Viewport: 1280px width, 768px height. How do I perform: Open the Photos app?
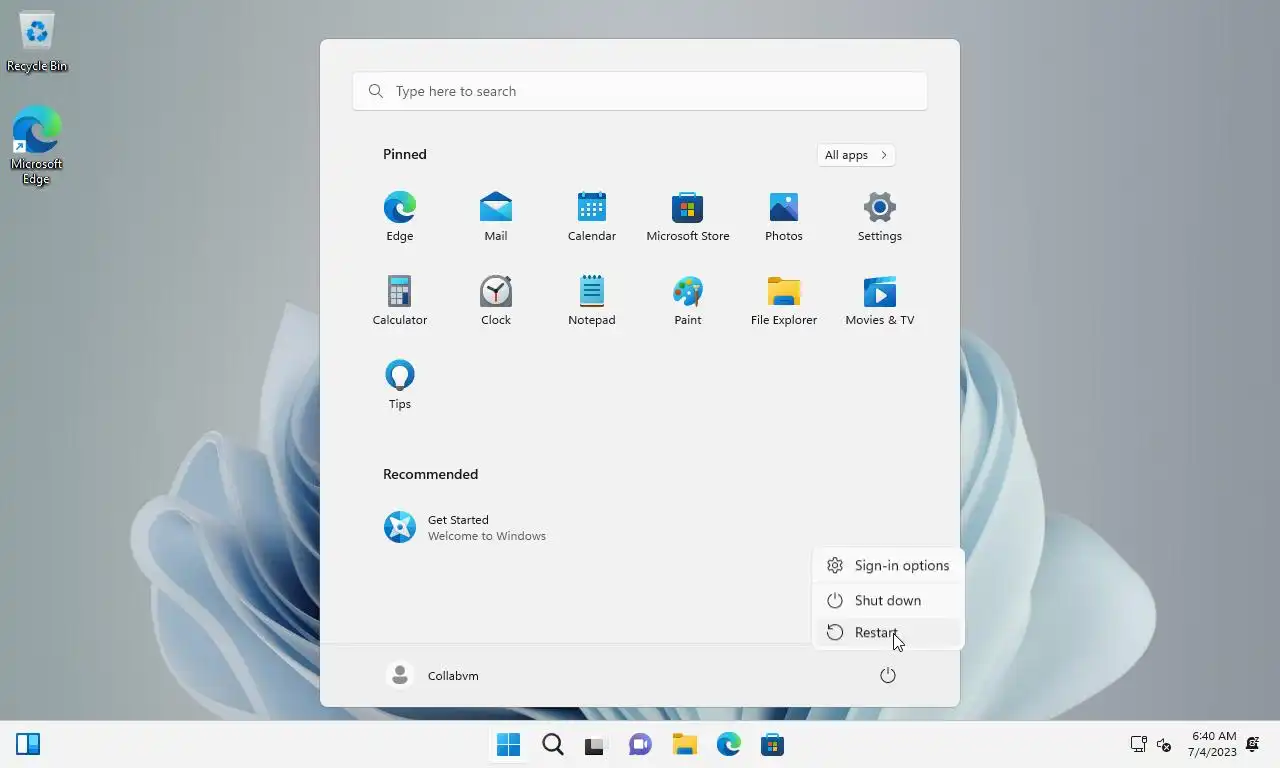click(784, 216)
